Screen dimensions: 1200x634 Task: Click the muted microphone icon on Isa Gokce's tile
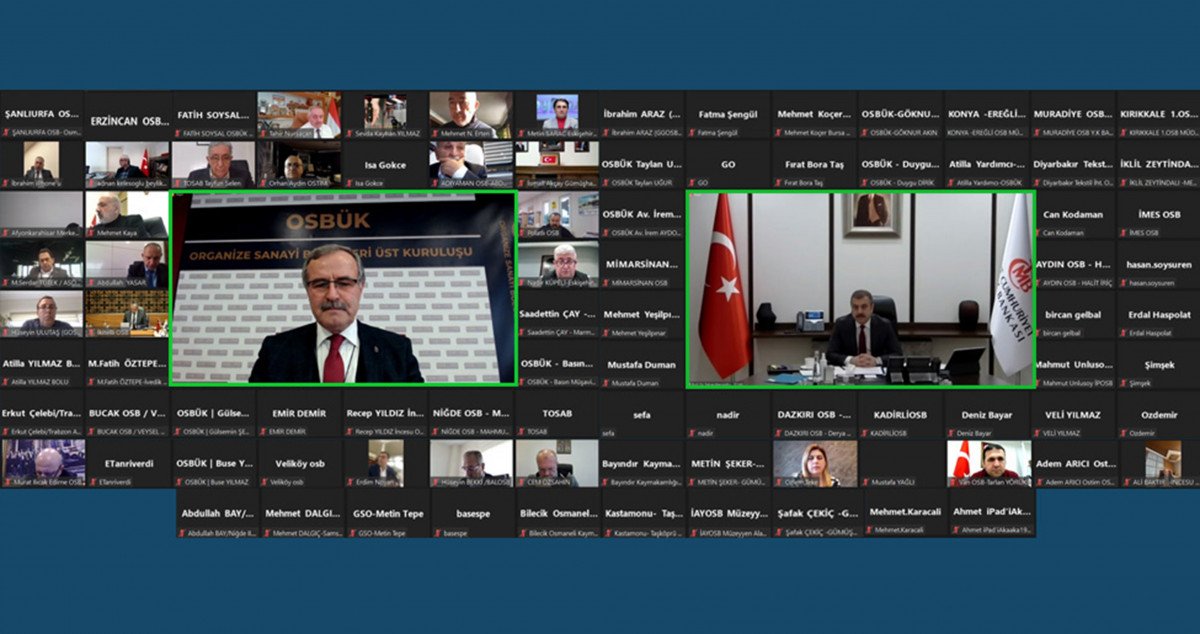pos(350,182)
